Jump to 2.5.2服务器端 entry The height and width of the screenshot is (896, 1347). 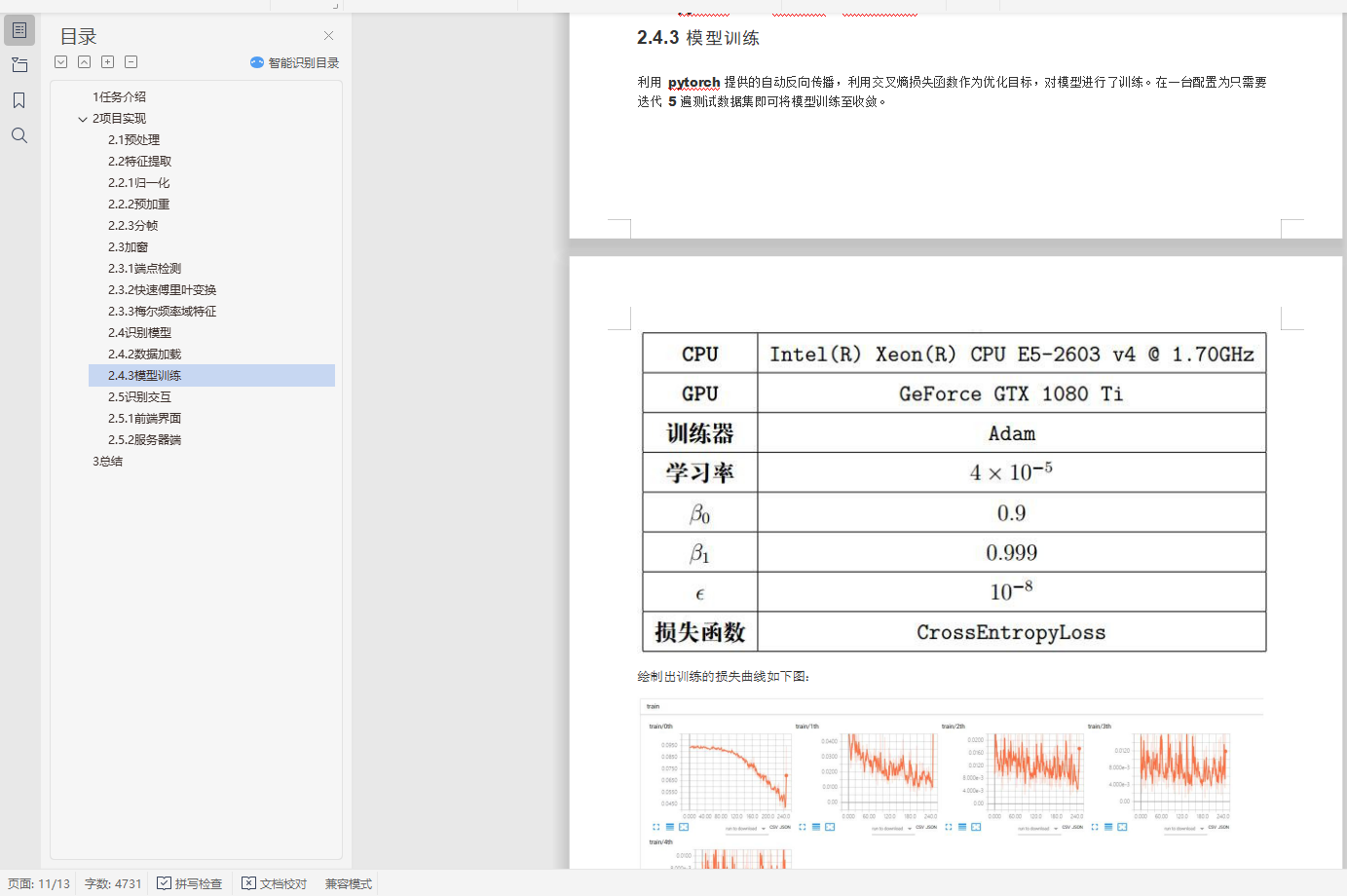click(x=144, y=440)
